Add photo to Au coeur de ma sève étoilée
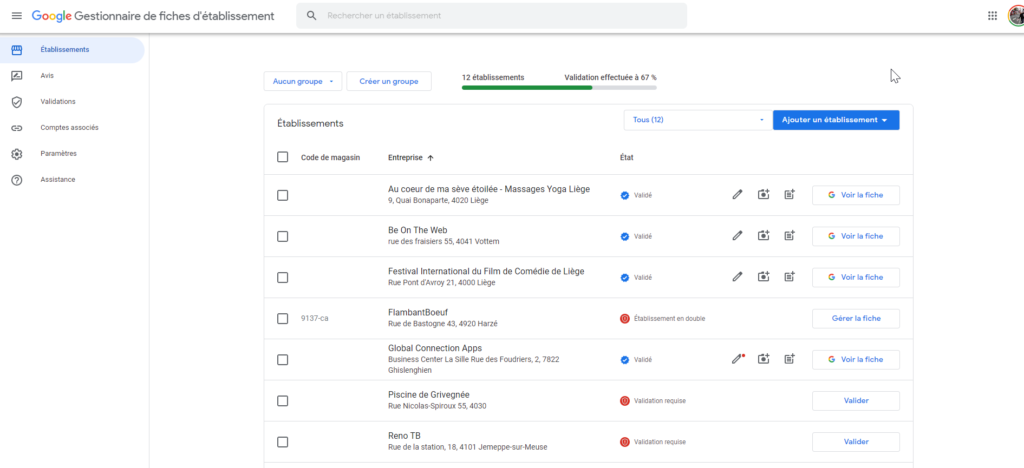 point(763,195)
